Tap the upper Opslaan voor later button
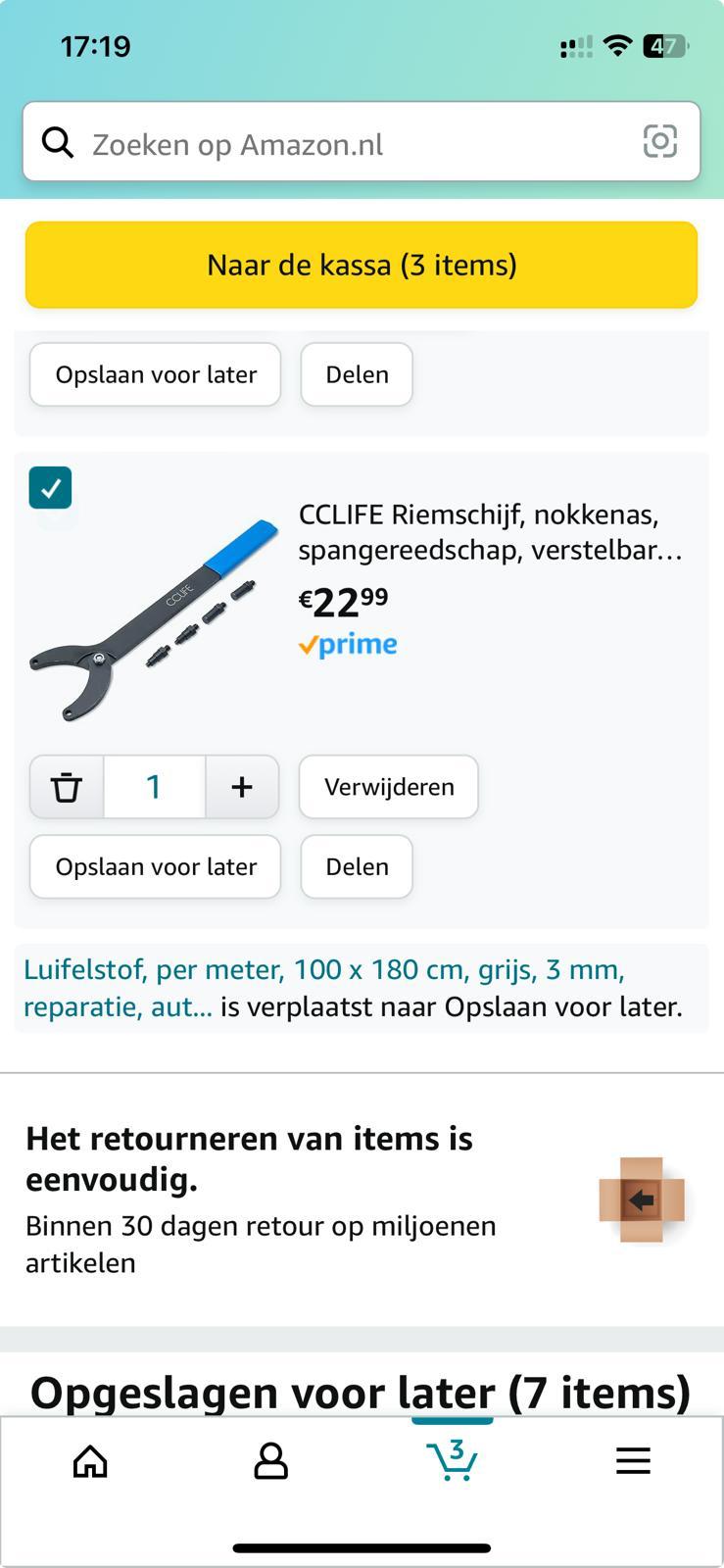The image size is (724, 1568). pos(156,374)
